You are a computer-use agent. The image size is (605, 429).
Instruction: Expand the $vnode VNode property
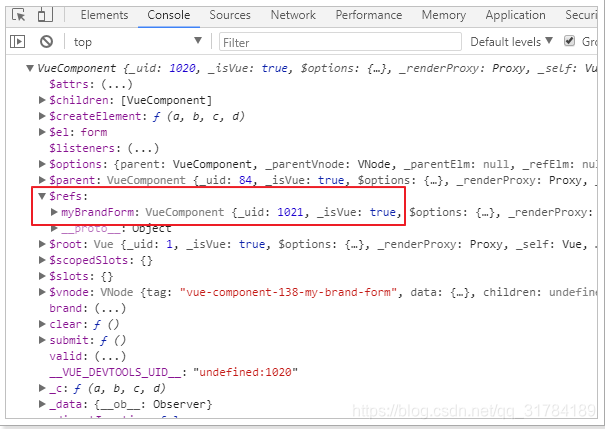[42, 292]
